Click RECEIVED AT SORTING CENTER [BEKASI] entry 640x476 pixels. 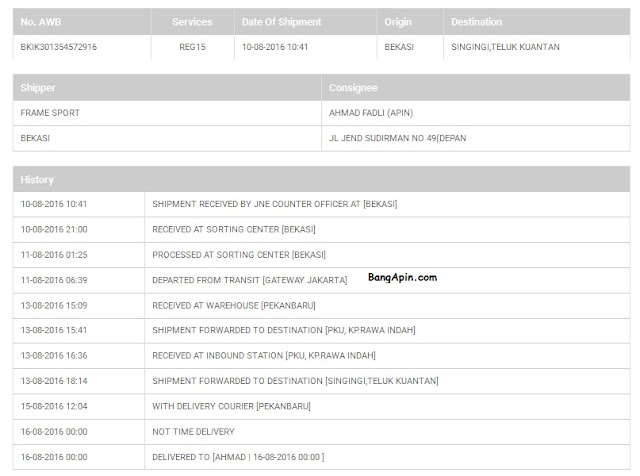click(234, 229)
